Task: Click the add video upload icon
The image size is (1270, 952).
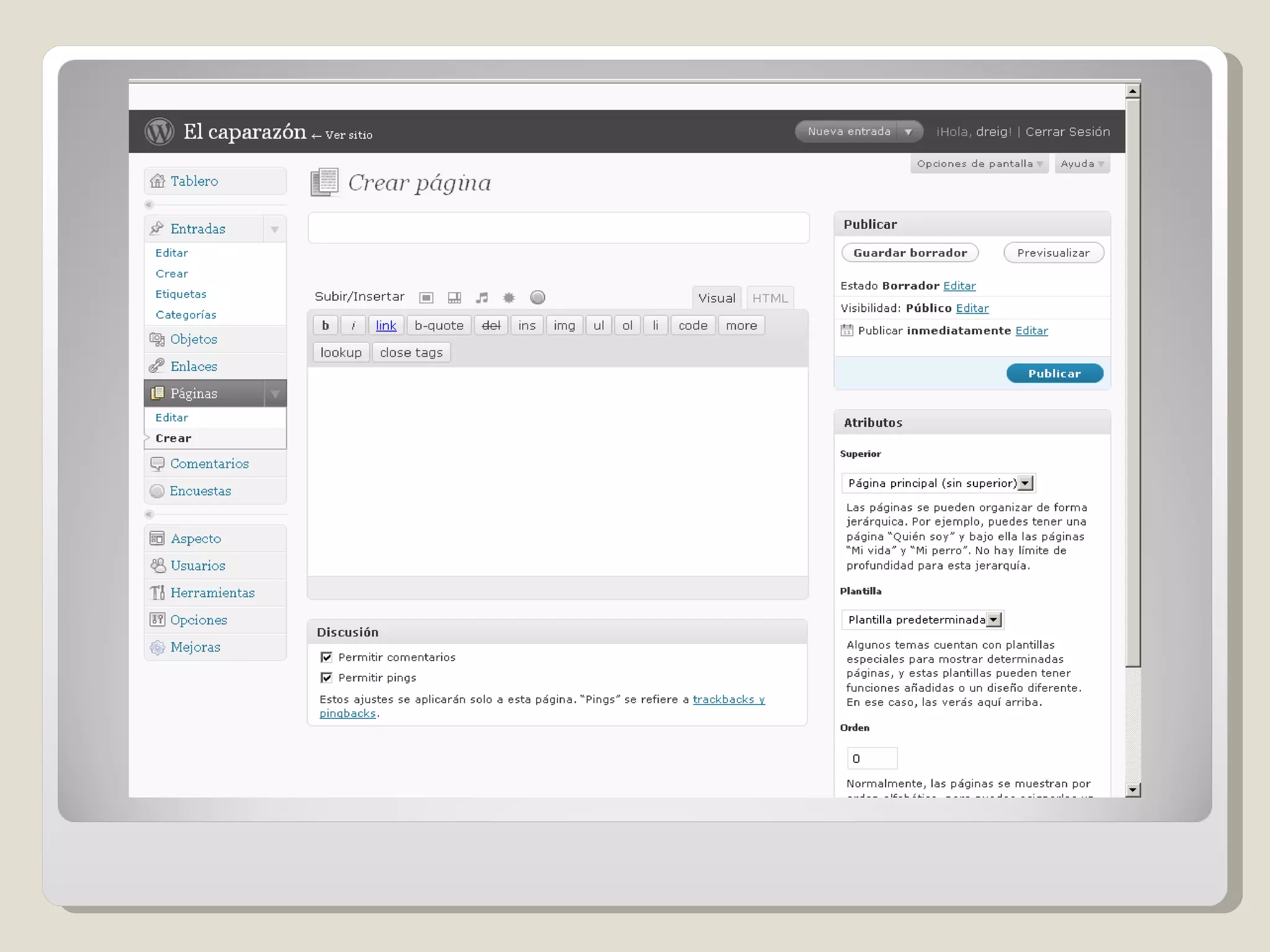Action: tap(455, 298)
